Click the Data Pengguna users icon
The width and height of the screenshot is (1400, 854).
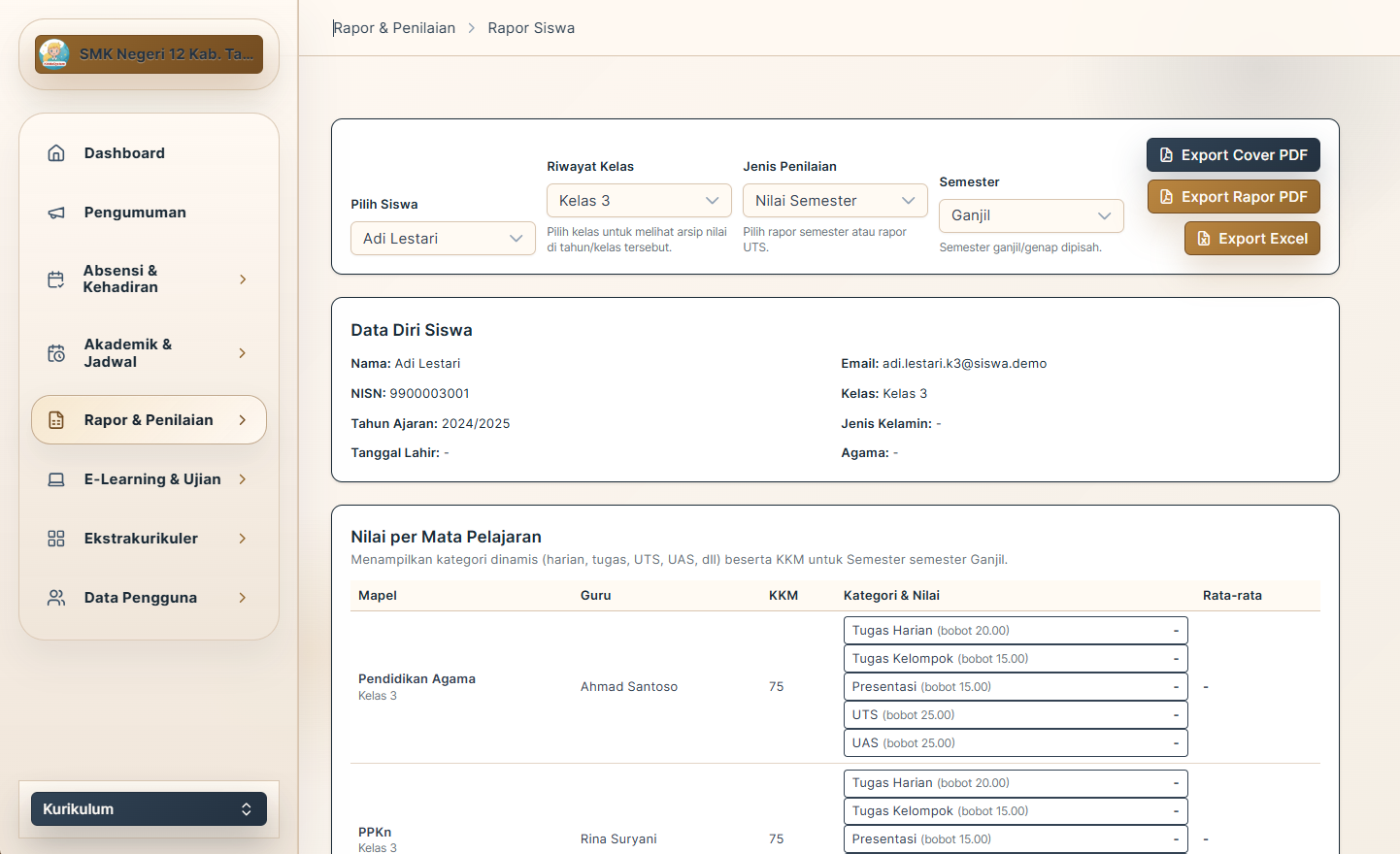click(56, 598)
